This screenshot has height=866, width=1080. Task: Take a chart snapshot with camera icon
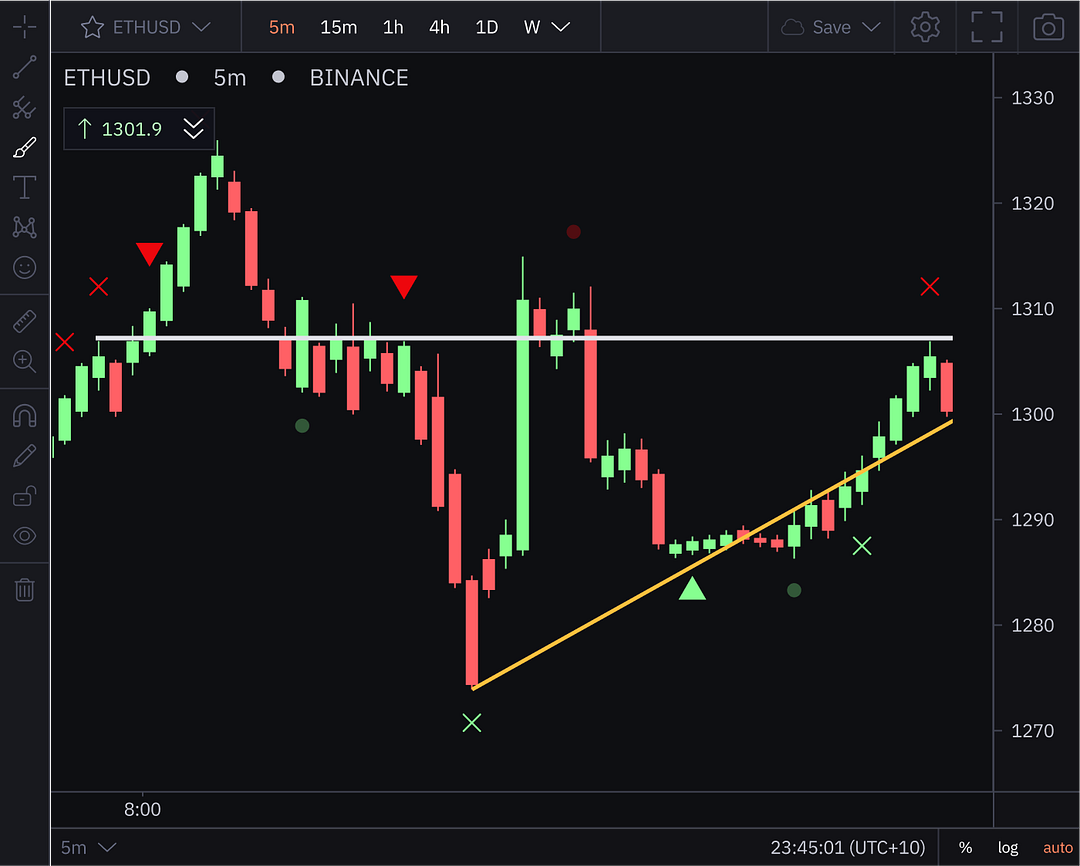pos(1047,27)
